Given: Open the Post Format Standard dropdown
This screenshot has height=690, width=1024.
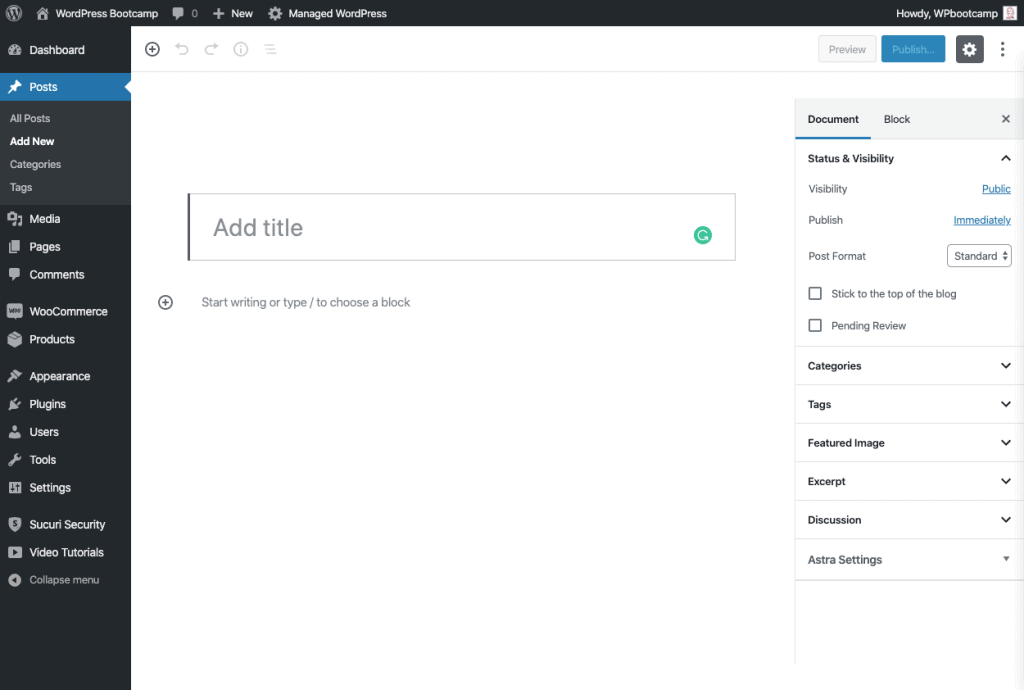Looking at the screenshot, I should [x=979, y=256].
